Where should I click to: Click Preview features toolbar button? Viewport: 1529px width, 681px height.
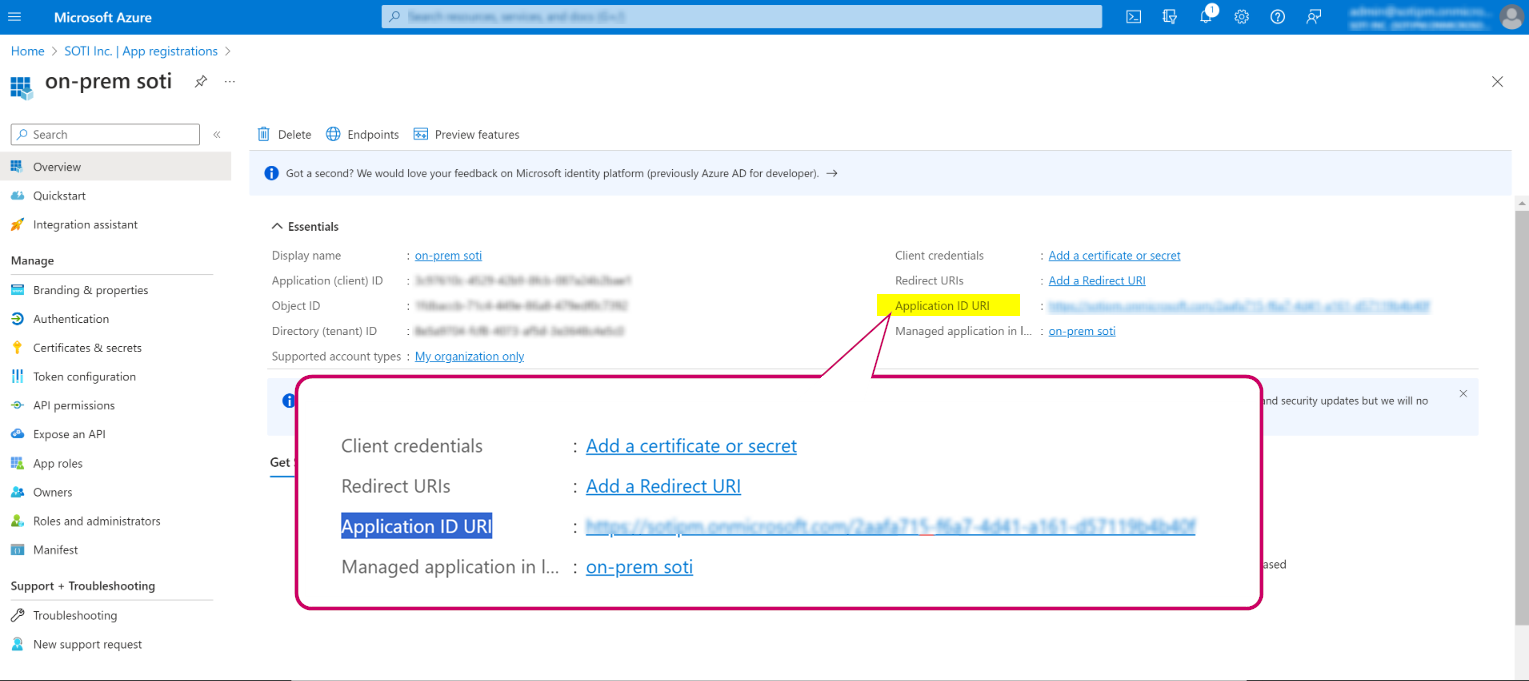[466, 134]
